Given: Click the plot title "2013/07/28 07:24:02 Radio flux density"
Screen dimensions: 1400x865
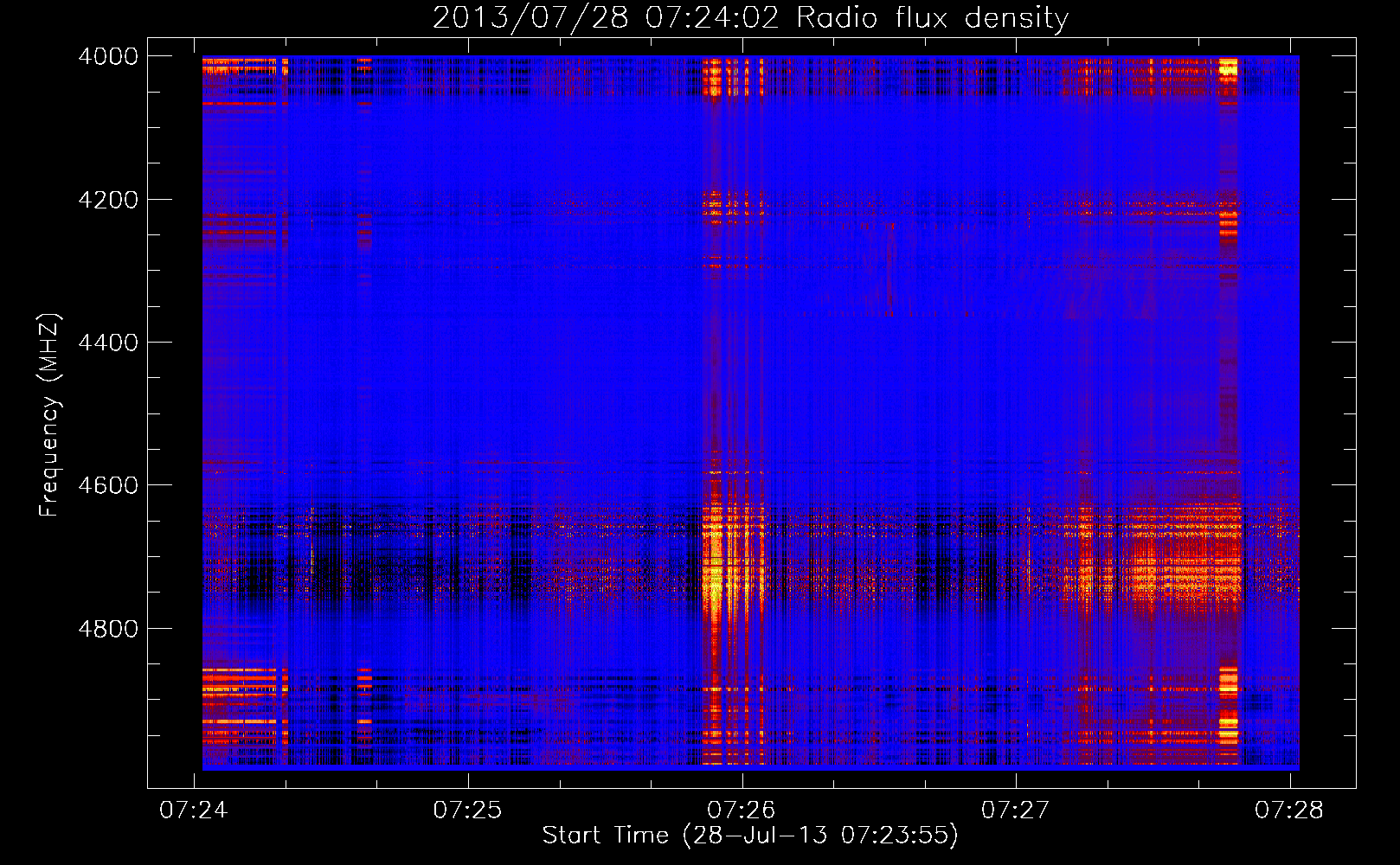Looking at the screenshot, I should pos(750,18).
